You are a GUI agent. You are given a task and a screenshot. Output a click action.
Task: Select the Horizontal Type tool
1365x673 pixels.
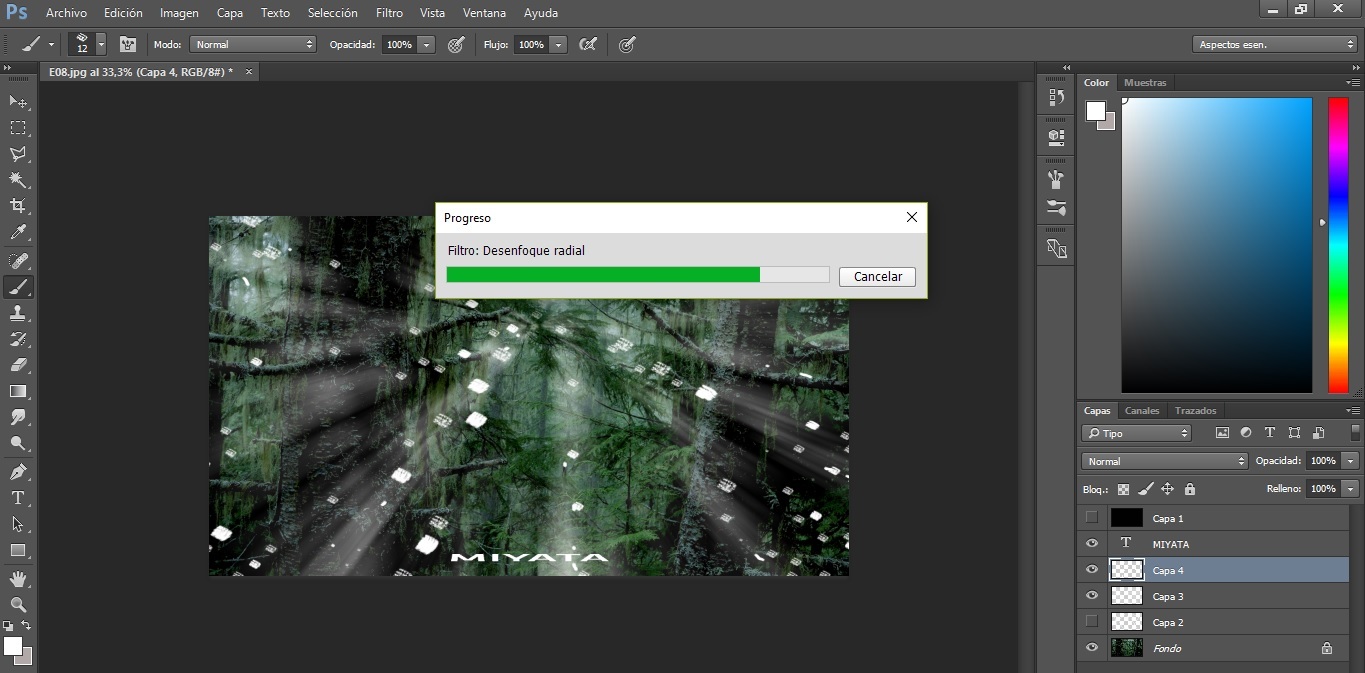tap(18, 498)
